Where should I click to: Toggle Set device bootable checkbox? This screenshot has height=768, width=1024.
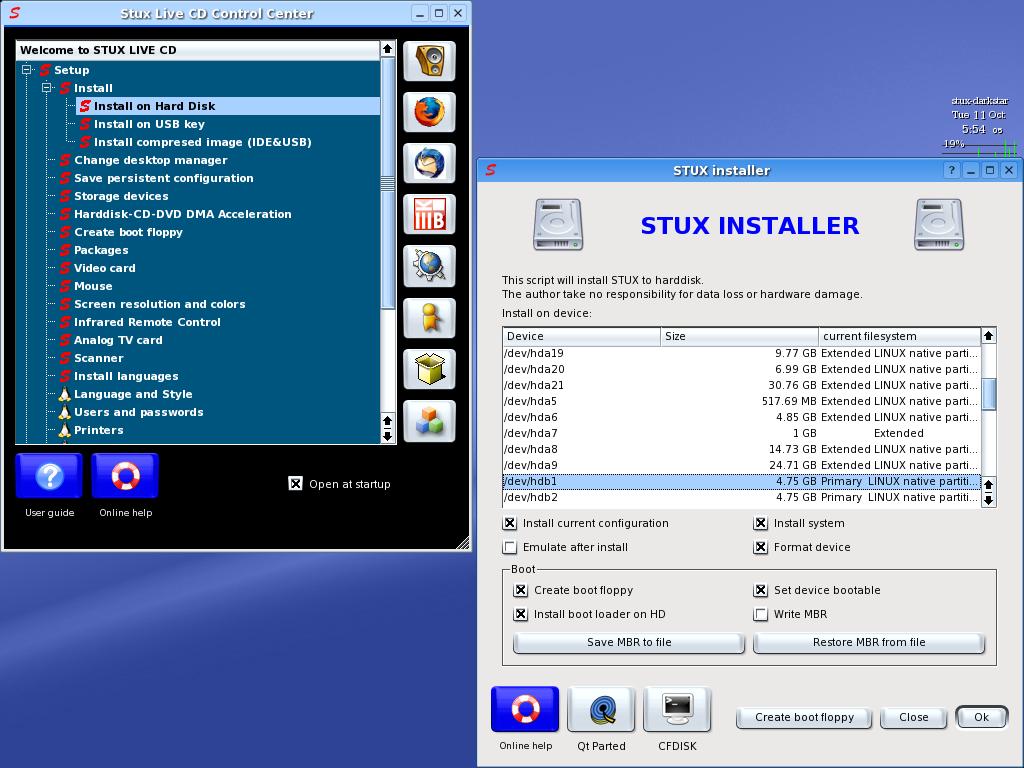pyautogui.click(x=761, y=590)
